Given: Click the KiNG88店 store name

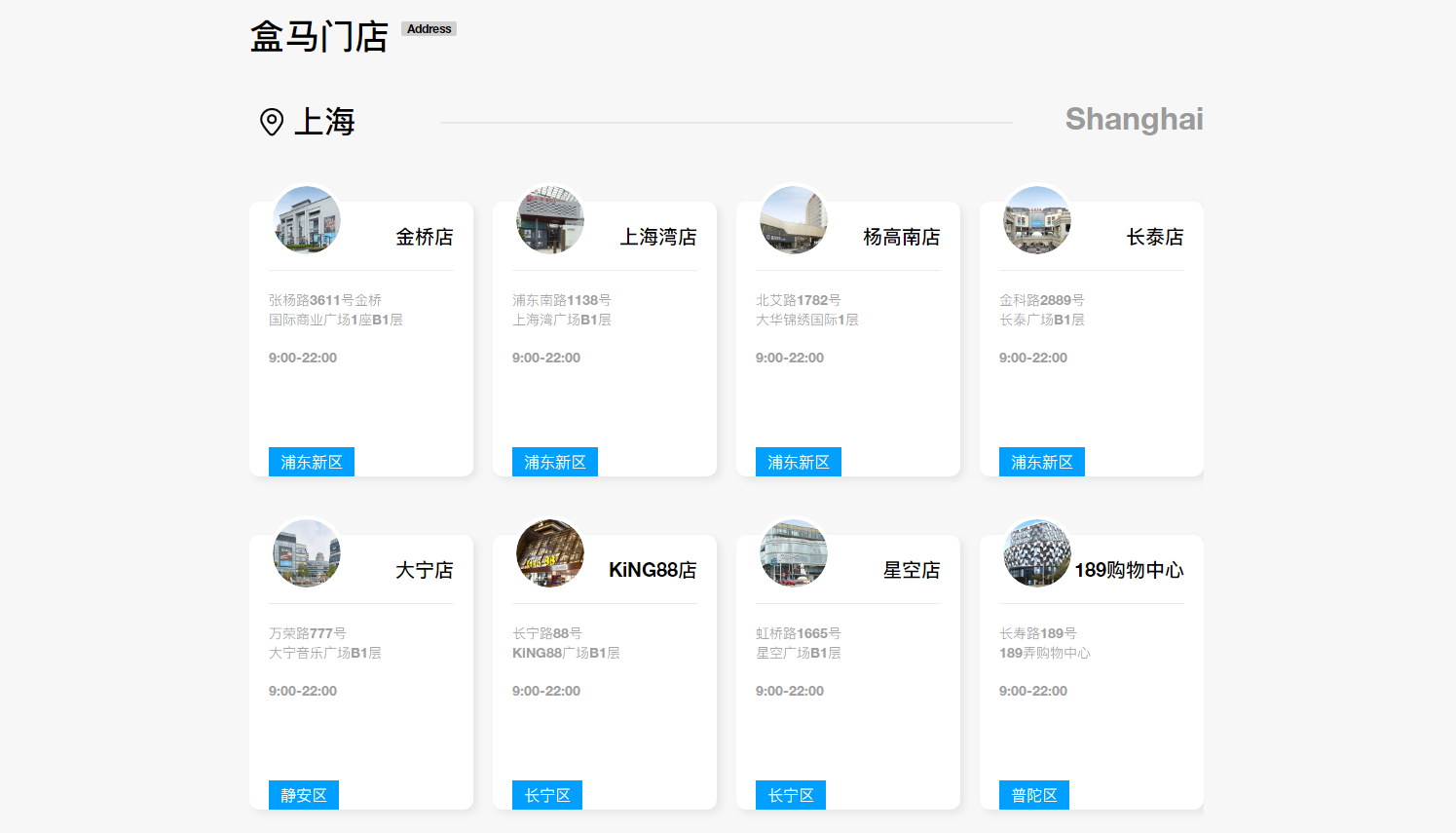Looking at the screenshot, I should click(653, 570).
